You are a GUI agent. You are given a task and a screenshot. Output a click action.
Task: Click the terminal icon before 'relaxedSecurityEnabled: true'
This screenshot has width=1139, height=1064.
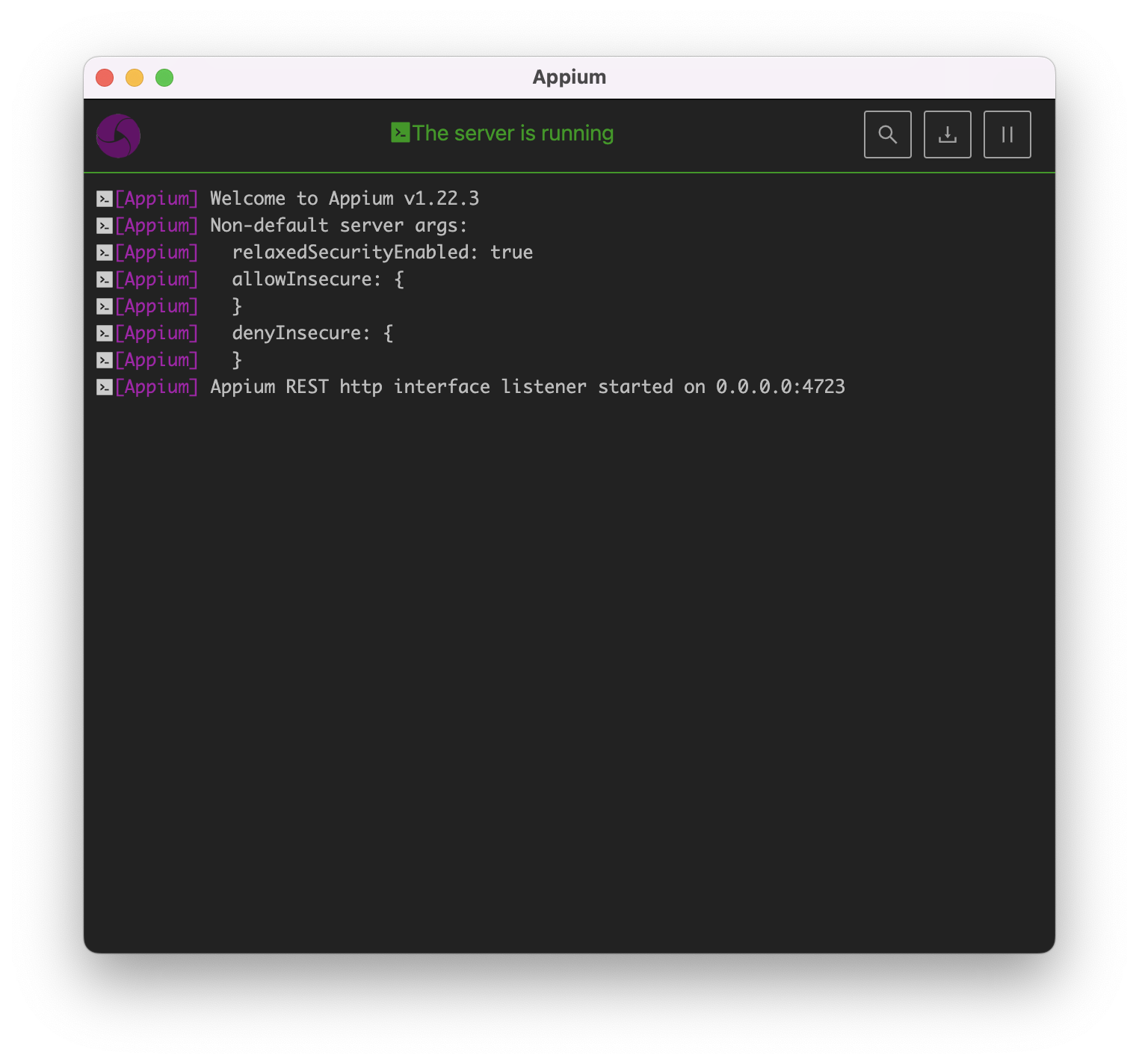103,252
